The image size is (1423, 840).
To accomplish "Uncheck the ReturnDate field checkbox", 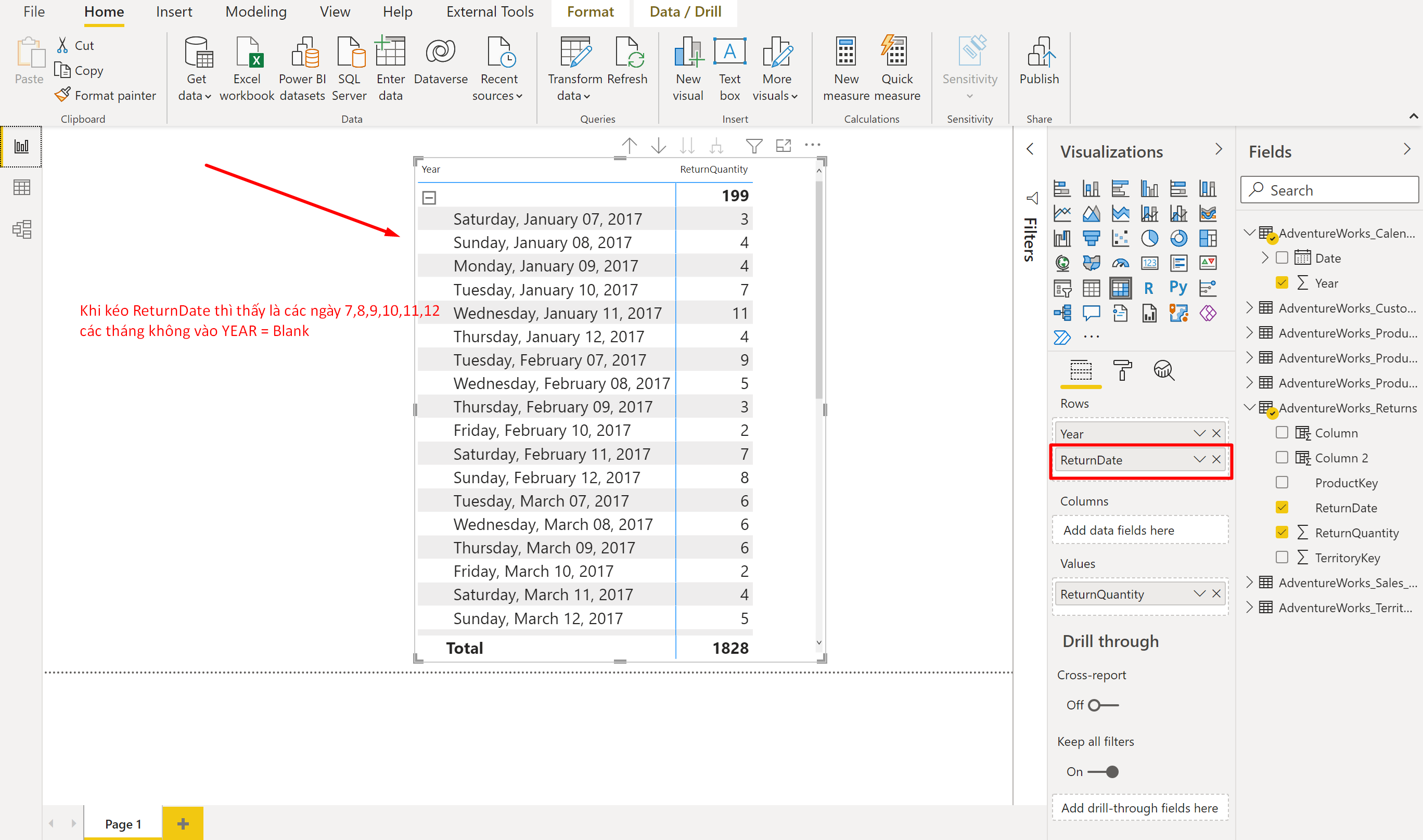I will 1282,507.
